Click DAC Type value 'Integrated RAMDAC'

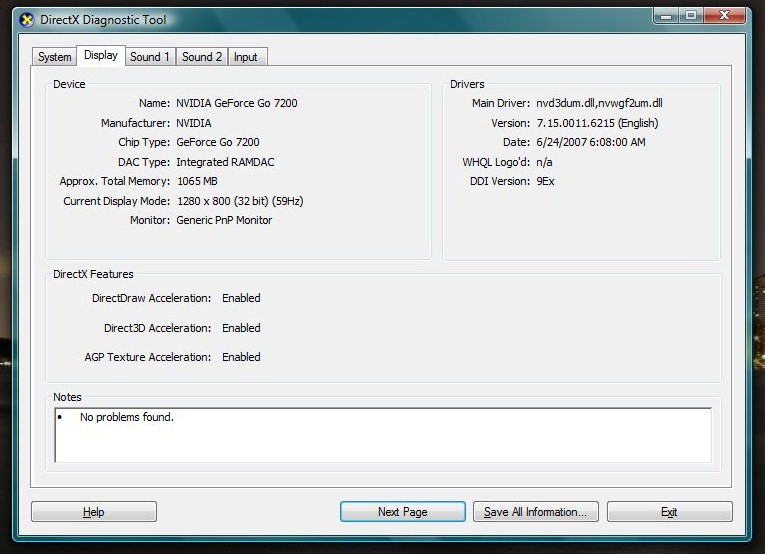[225, 162]
